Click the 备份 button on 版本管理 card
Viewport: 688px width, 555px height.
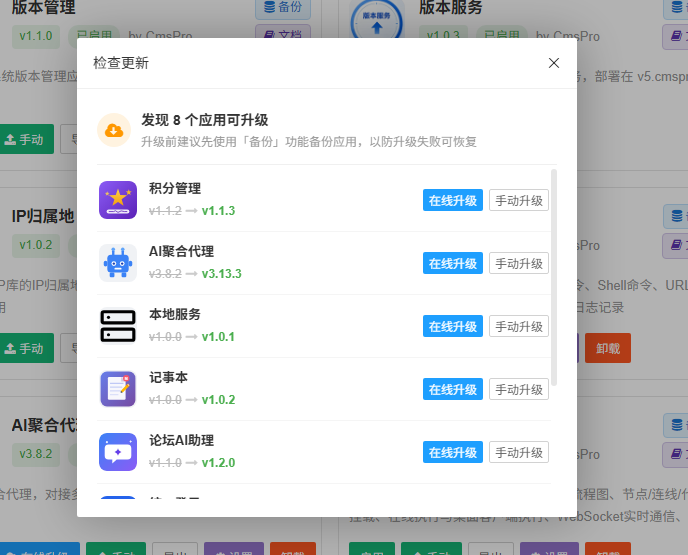coord(283,7)
